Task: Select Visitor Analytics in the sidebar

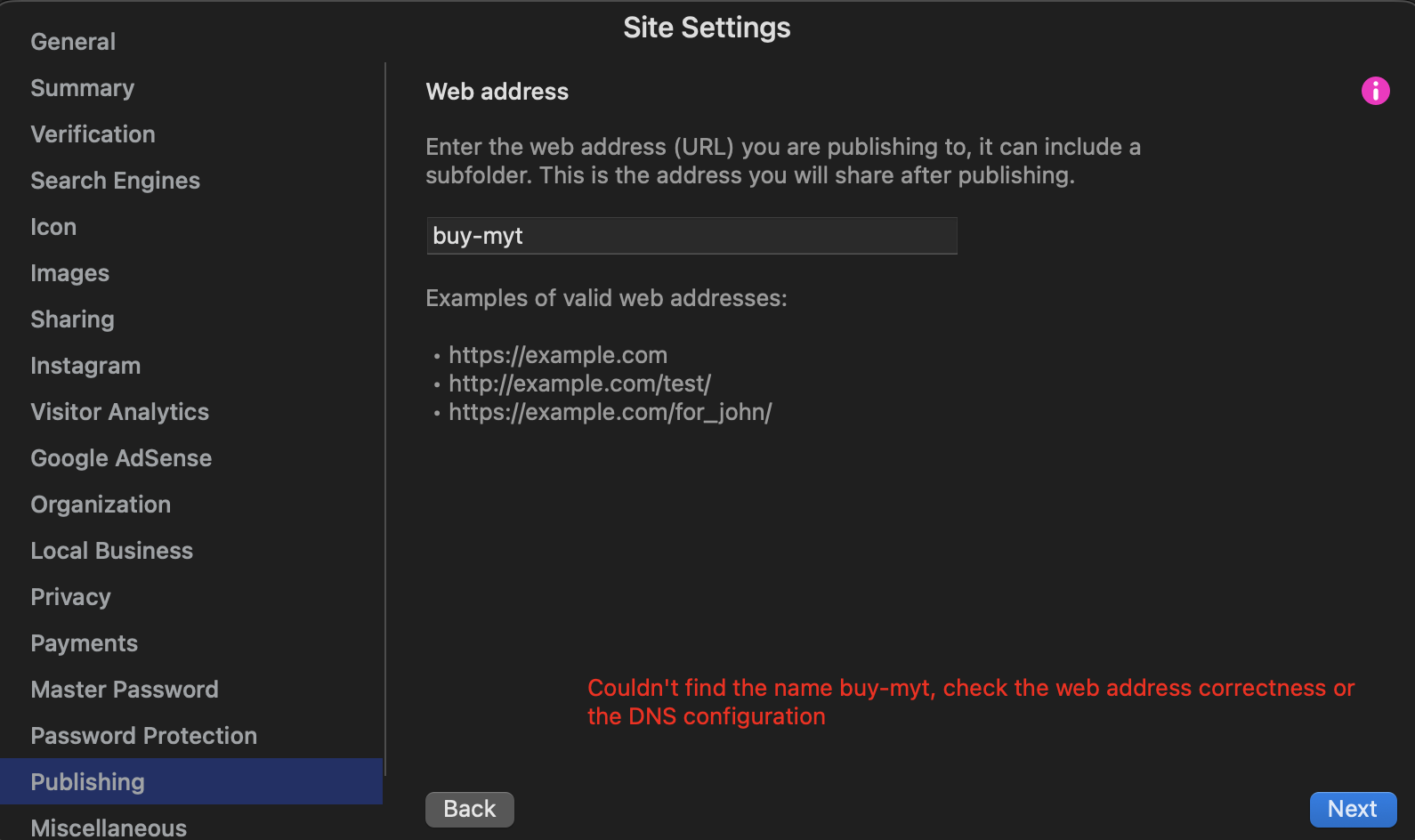Action: pos(119,412)
